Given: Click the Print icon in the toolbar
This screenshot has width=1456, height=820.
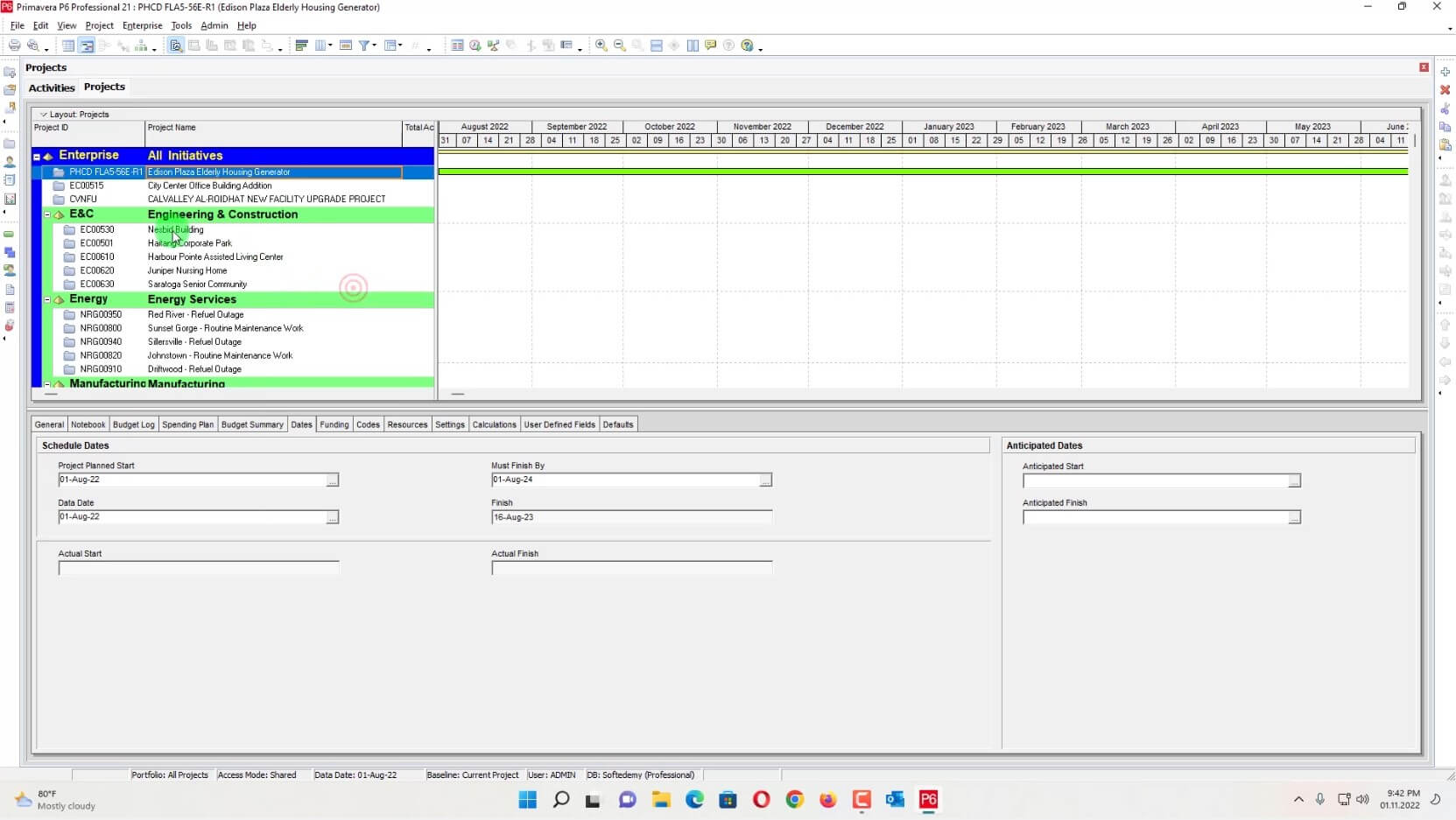Looking at the screenshot, I should pyautogui.click(x=14, y=46).
